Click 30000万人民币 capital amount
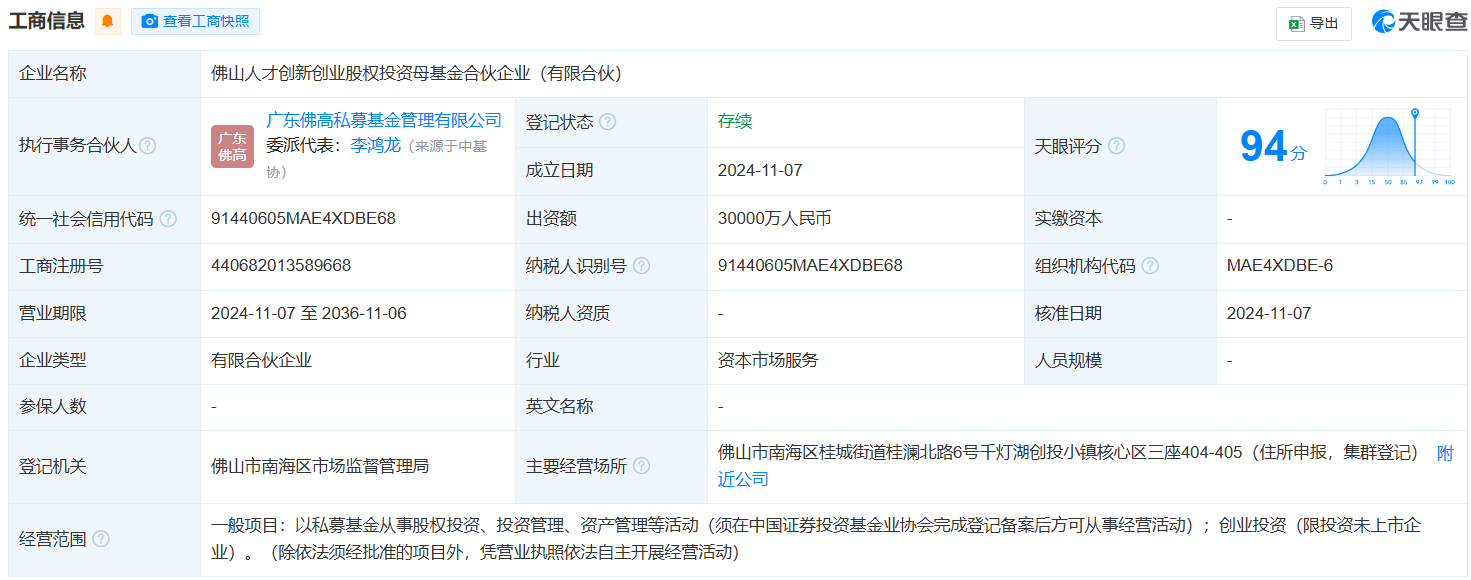The image size is (1471, 580). click(775, 219)
